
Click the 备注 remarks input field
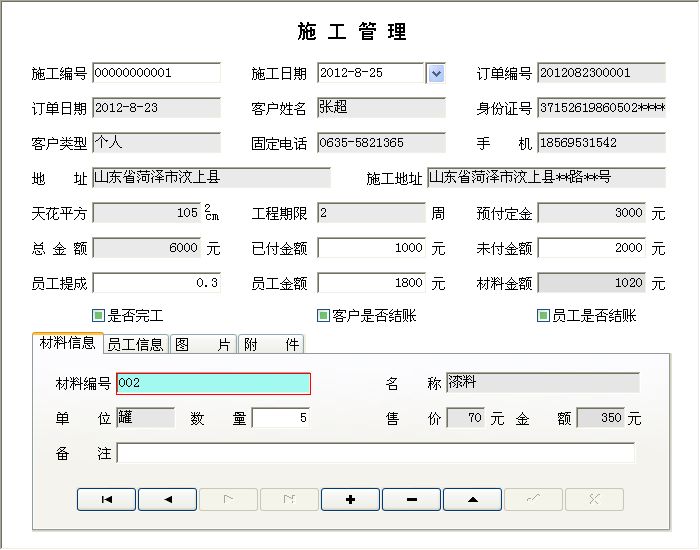pos(375,453)
